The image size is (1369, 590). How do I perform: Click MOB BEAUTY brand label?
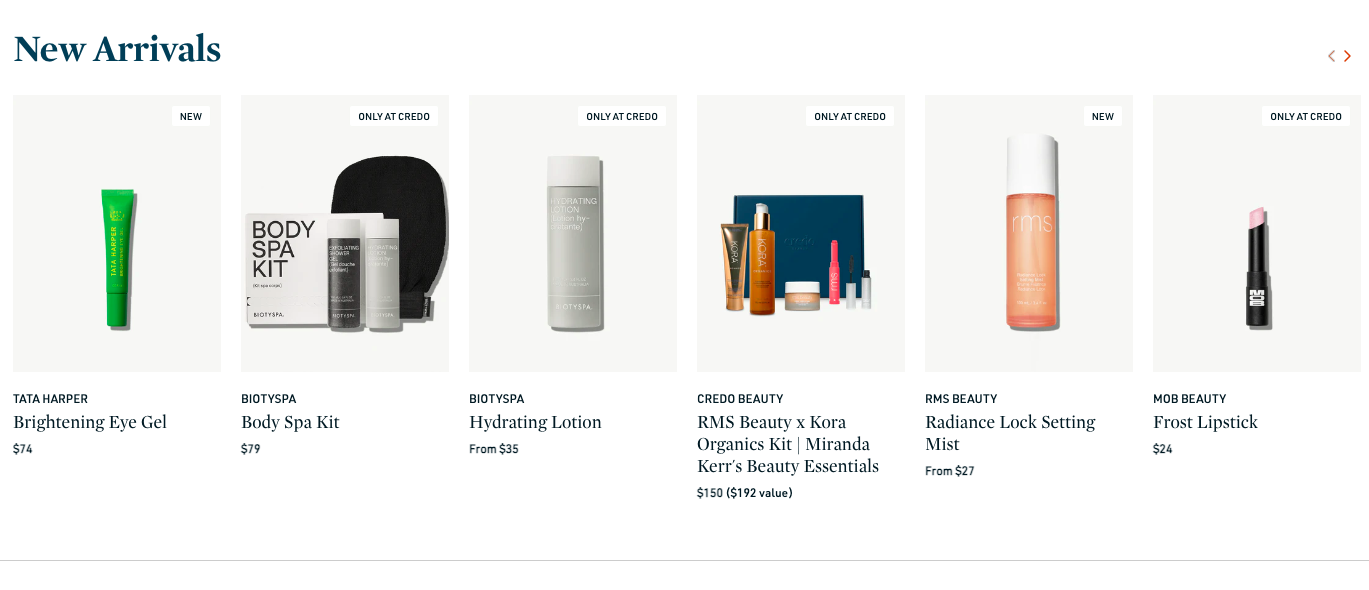click(1190, 399)
